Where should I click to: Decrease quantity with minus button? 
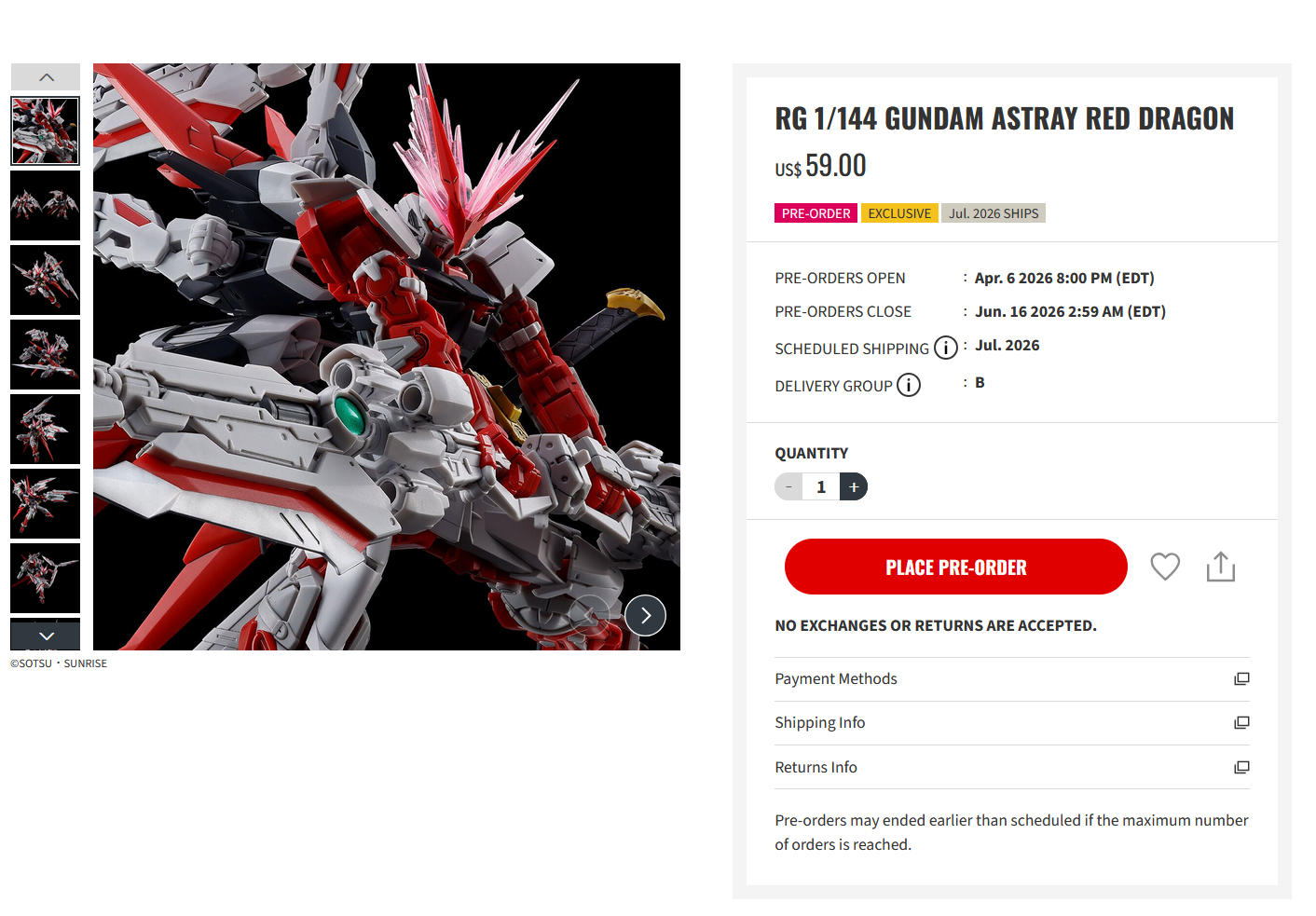[788, 486]
